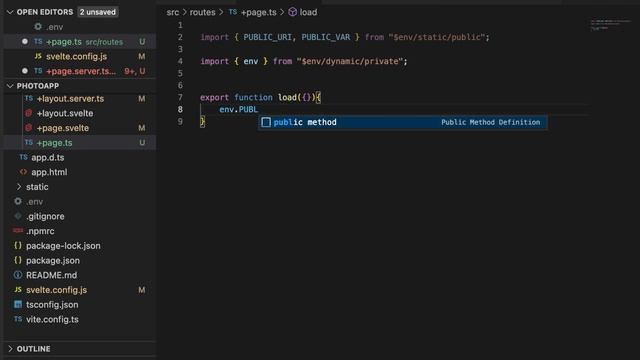Click unsaved dot beside +page.server.ts
Screen dimensions: 640x360
click(x=25, y=71)
